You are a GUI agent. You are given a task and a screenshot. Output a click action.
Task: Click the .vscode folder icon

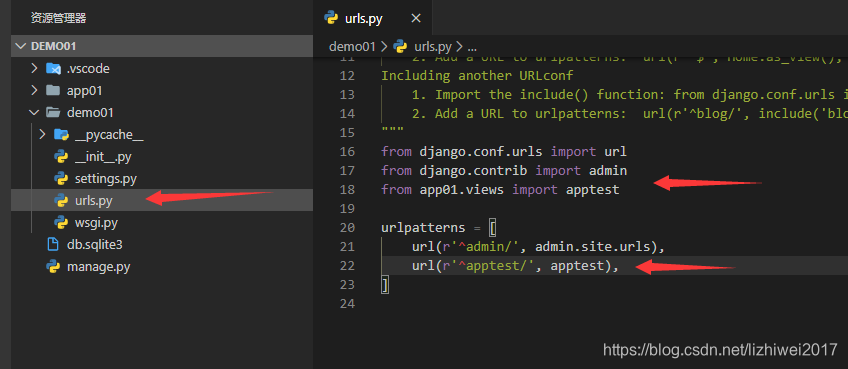coord(53,69)
